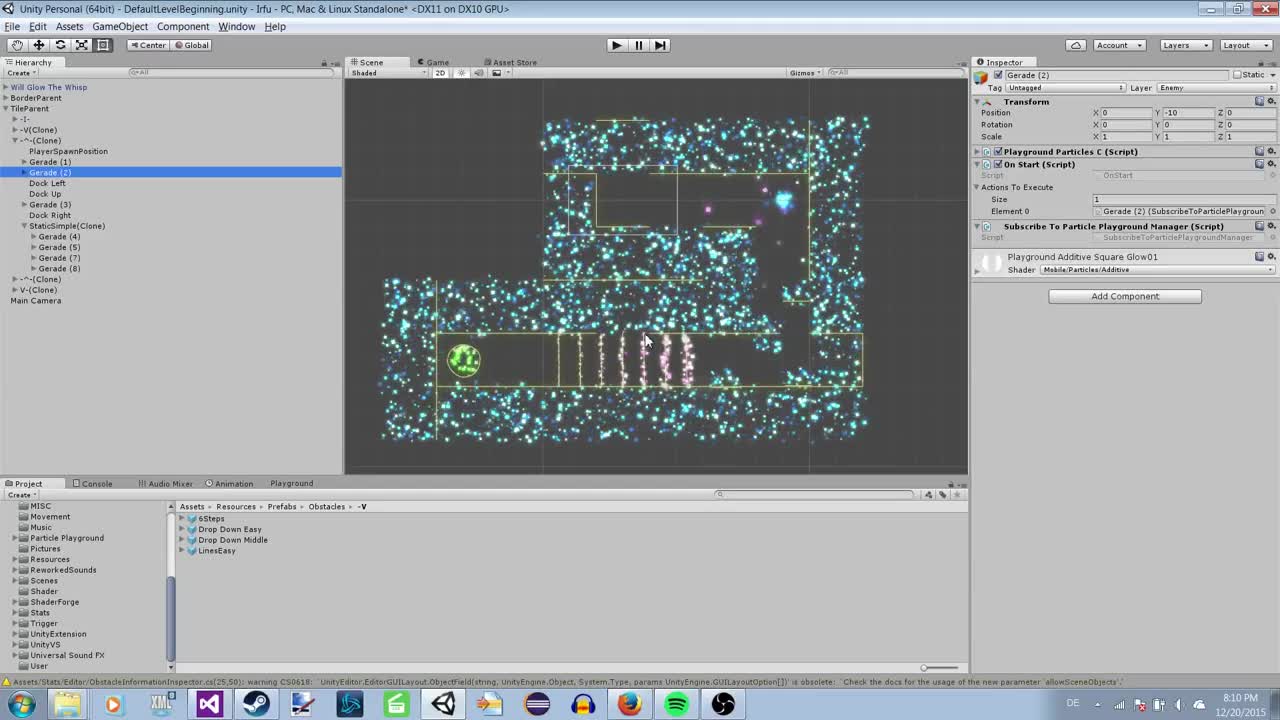This screenshot has height=720, width=1280.
Task: Disable Playground Particles C script checkbox
Action: point(997,152)
